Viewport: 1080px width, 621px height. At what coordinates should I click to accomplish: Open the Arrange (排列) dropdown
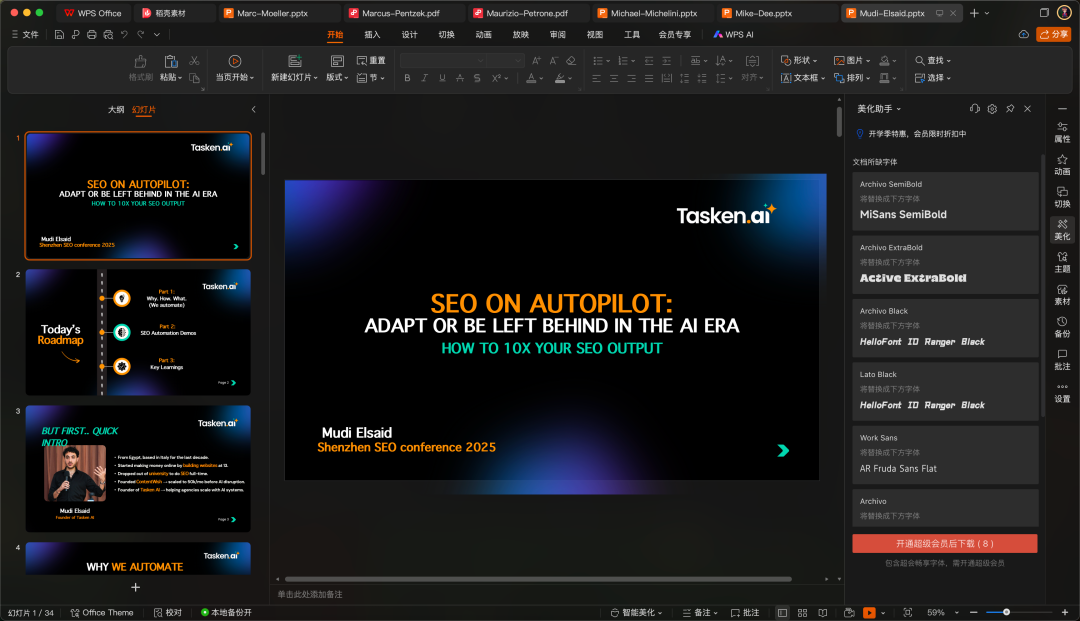click(852, 78)
